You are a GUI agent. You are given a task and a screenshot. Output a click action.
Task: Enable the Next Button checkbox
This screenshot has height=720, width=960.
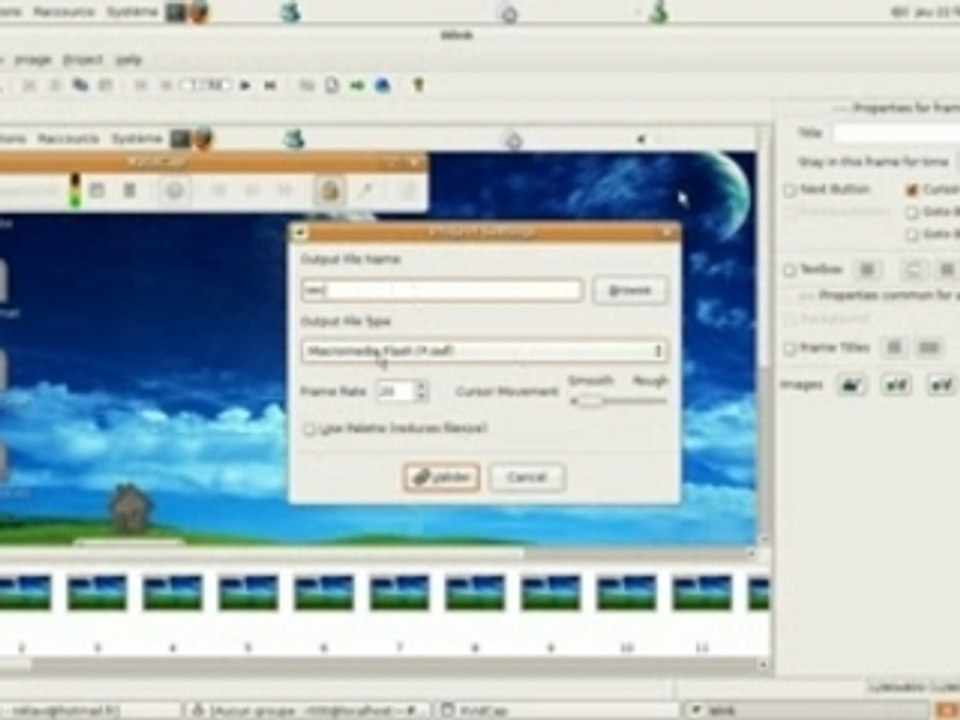[790, 190]
